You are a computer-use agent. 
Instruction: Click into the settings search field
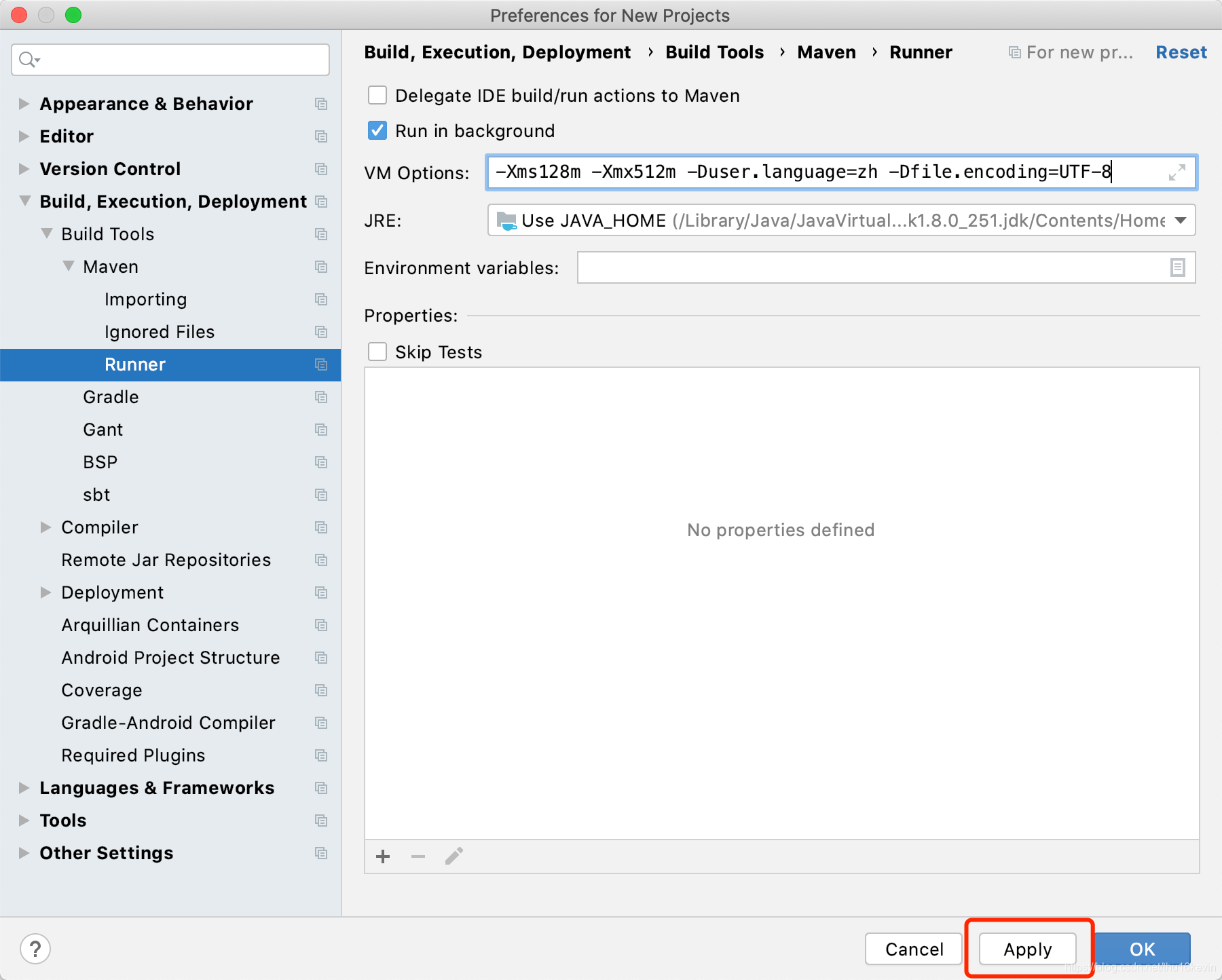(x=170, y=60)
